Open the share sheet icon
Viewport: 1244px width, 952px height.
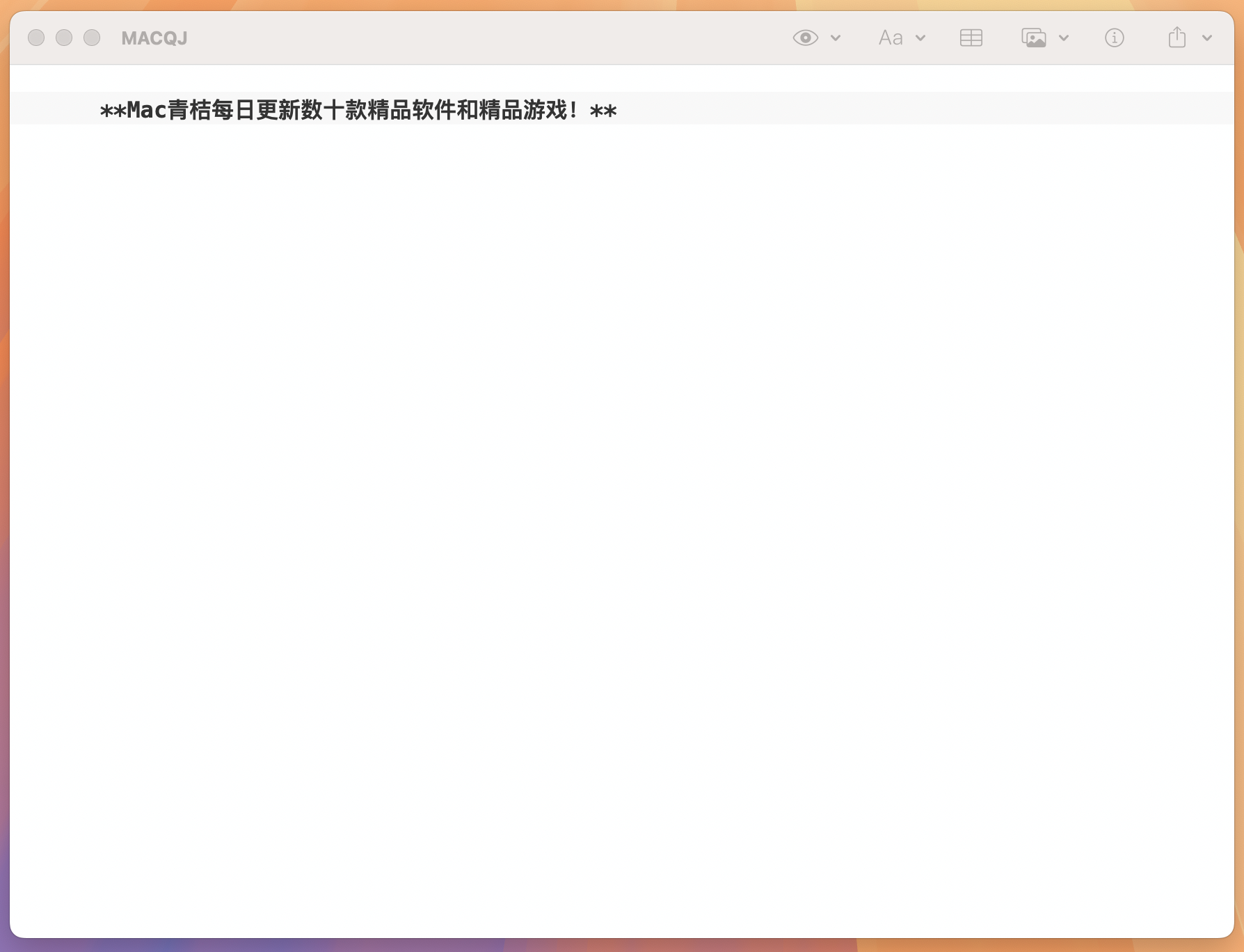tap(1177, 38)
